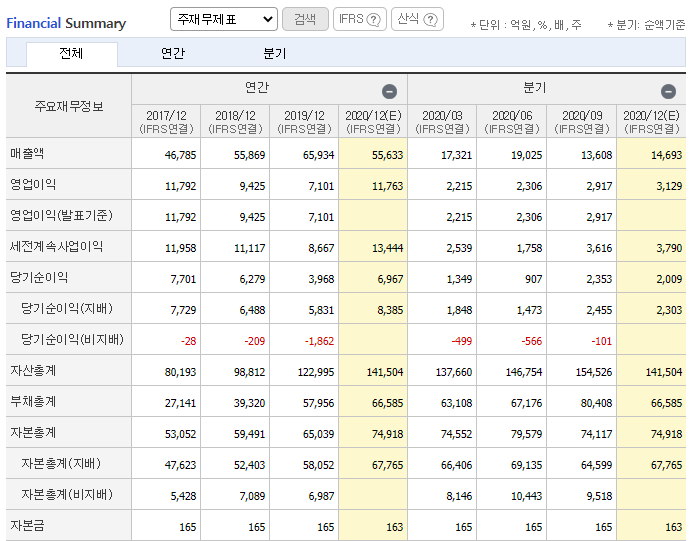Click the 46,785 sales value for 2017/12
This screenshot has width=690, height=541.
(x=180, y=155)
